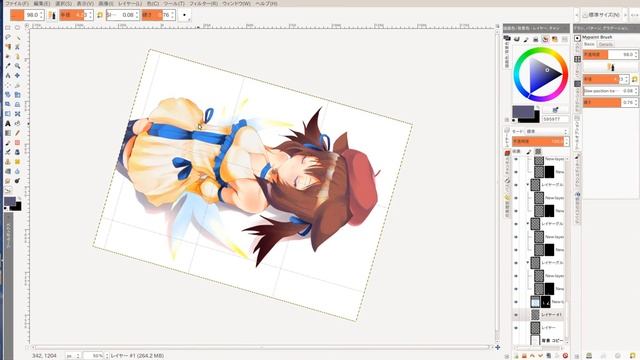Select the Blur droplet tool
Image resolution: width=640 pixels, height=360 pixels.
pyautogui.click(x=18, y=171)
